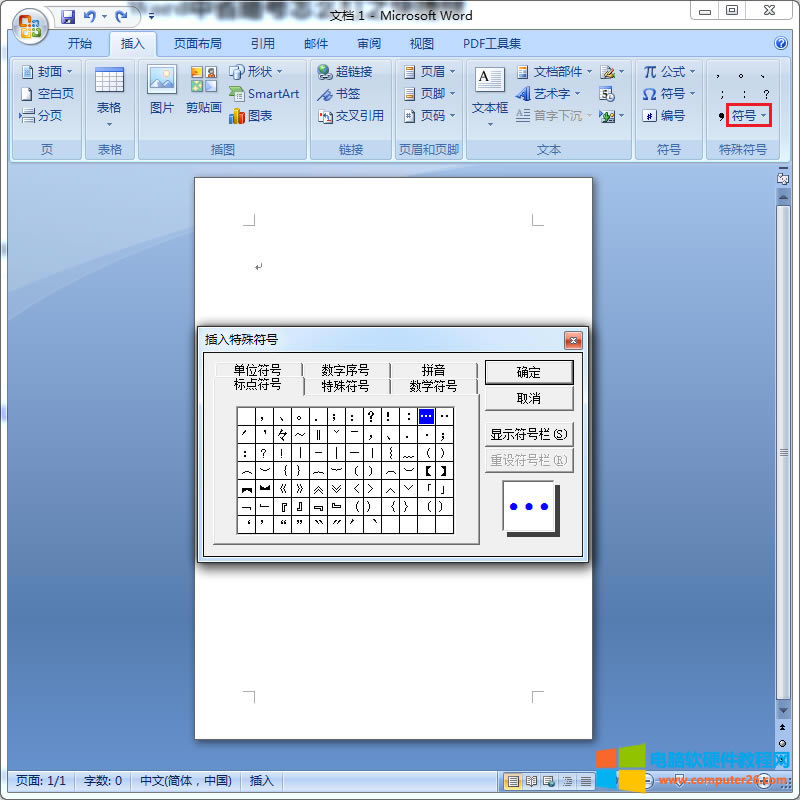The width and height of the screenshot is (800, 800).
Task: Click the Office button logo
Action: [x=30, y=25]
